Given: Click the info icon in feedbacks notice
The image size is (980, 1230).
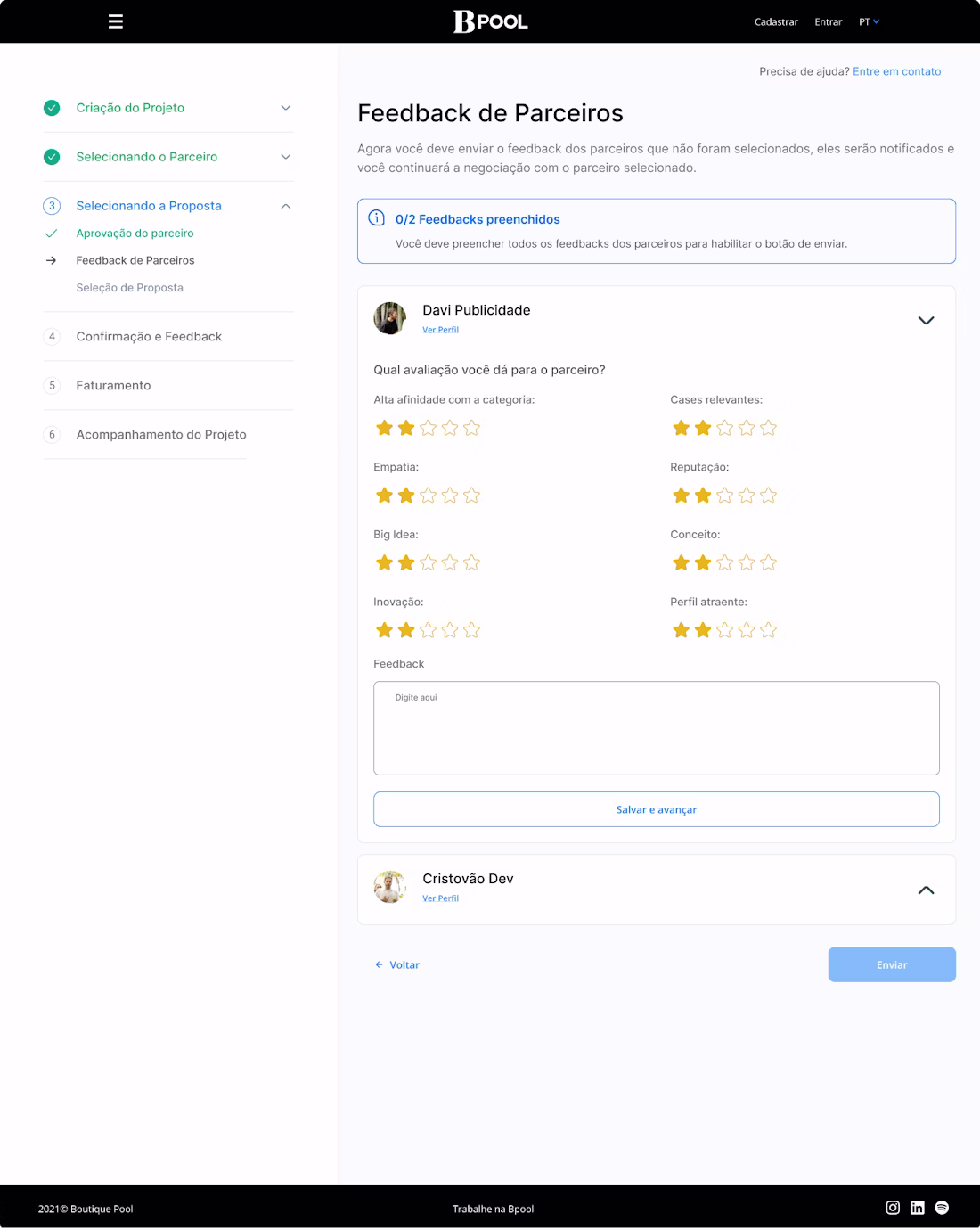Looking at the screenshot, I should [x=377, y=218].
